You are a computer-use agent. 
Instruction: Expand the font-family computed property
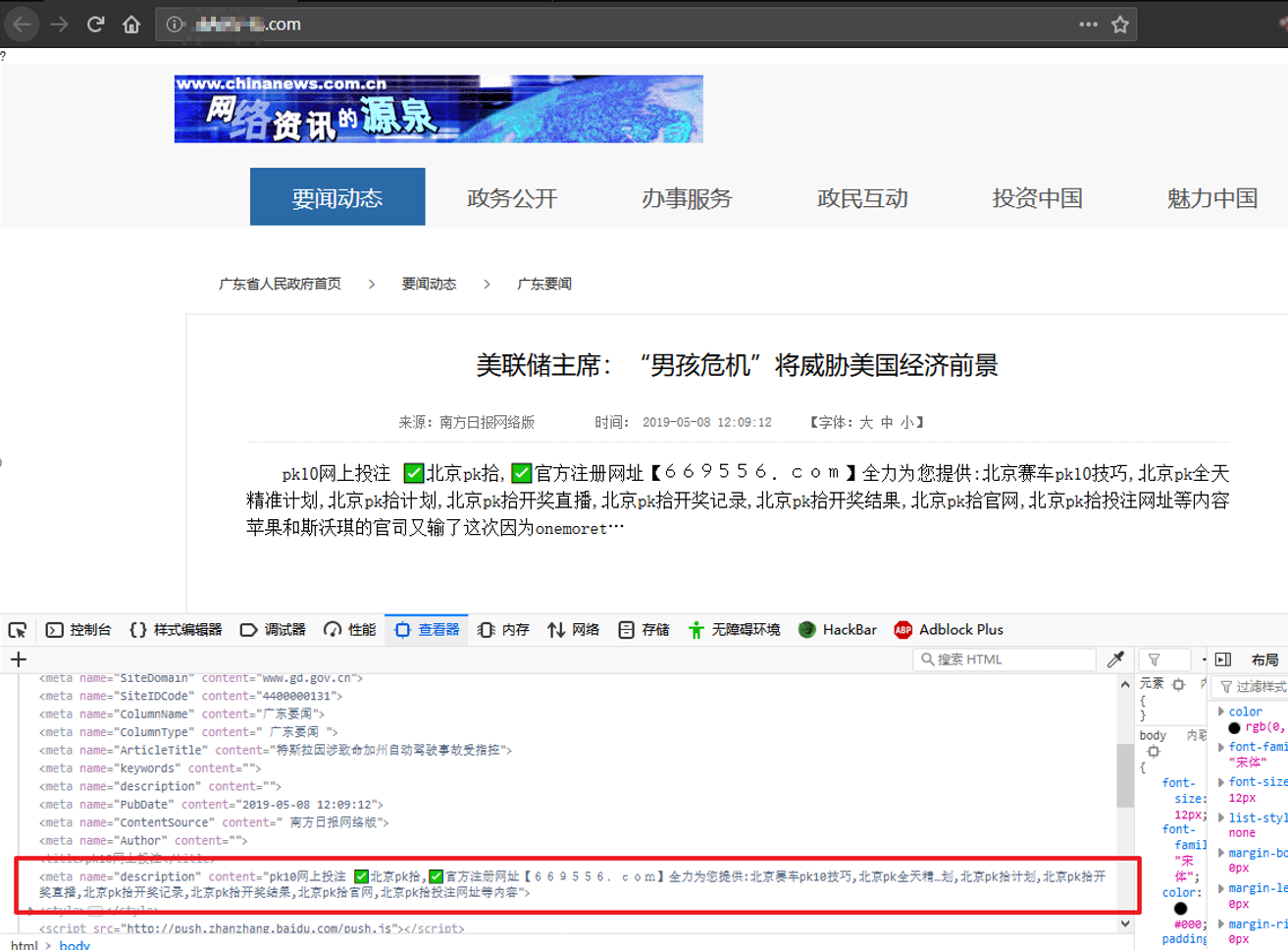(1221, 747)
